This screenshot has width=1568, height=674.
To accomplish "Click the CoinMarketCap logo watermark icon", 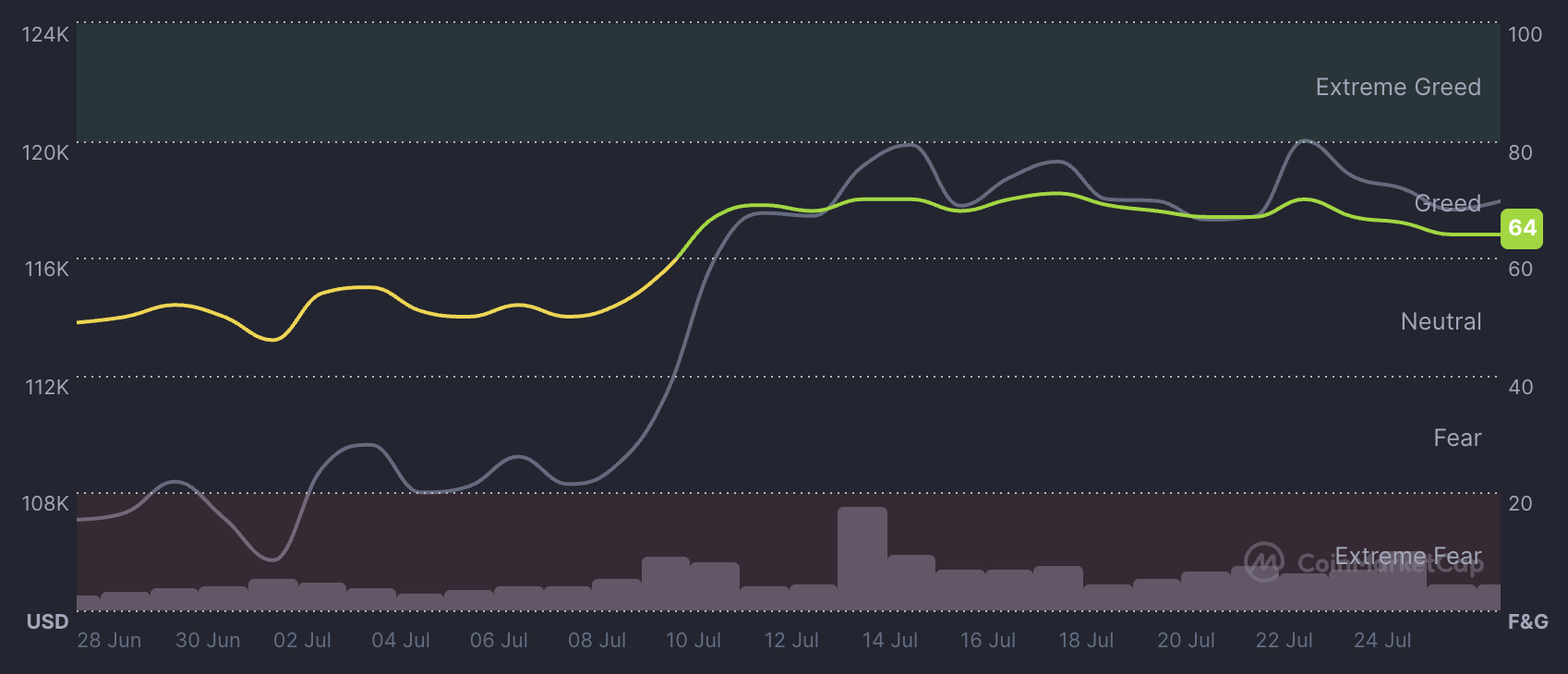I will (1263, 561).
